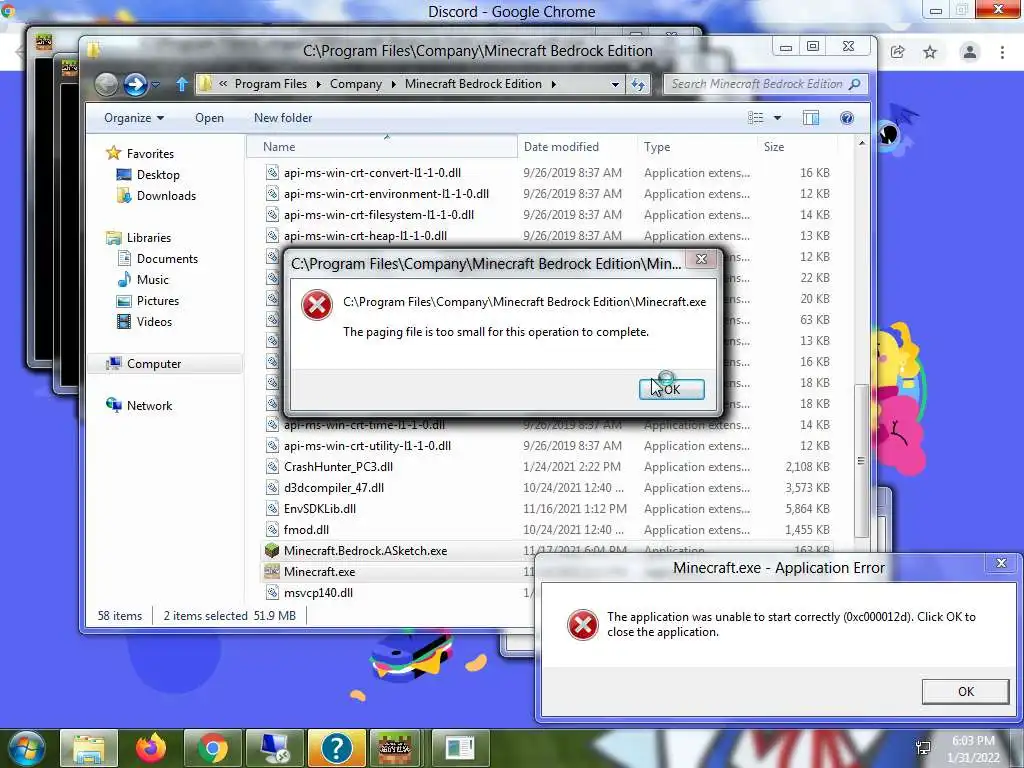This screenshot has height=768, width=1024.
Task: Select Program Files in the address breadcrumb
Action: tap(270, 84)
